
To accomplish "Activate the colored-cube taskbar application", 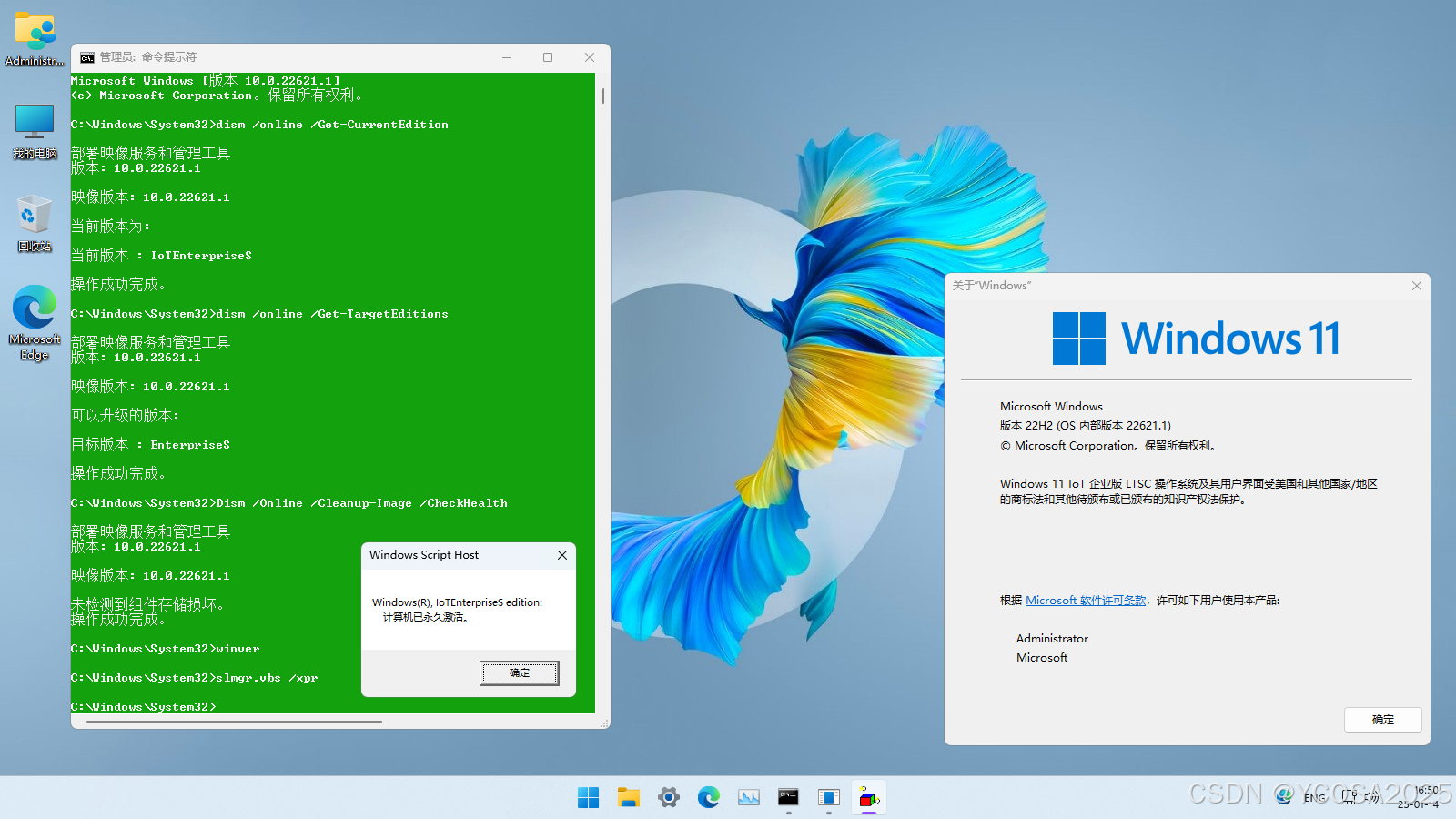I will 869,798.
